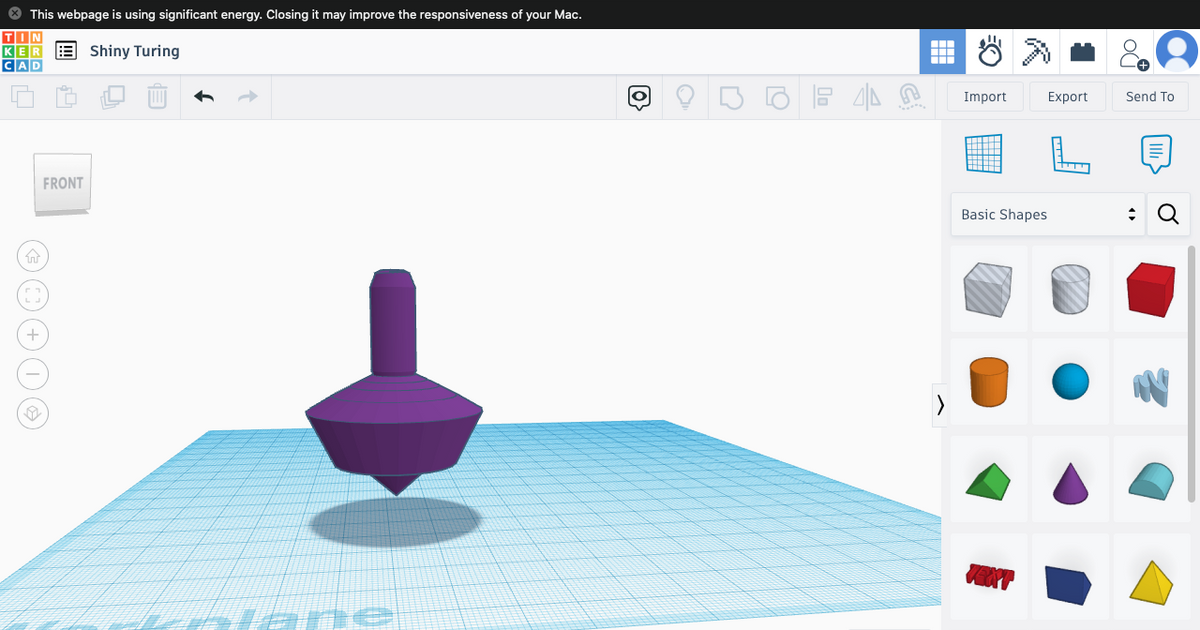Click the Minecraft export pickaxe icon
The width and height of the screenshot is (1200, 630).
coord(1035,50)
